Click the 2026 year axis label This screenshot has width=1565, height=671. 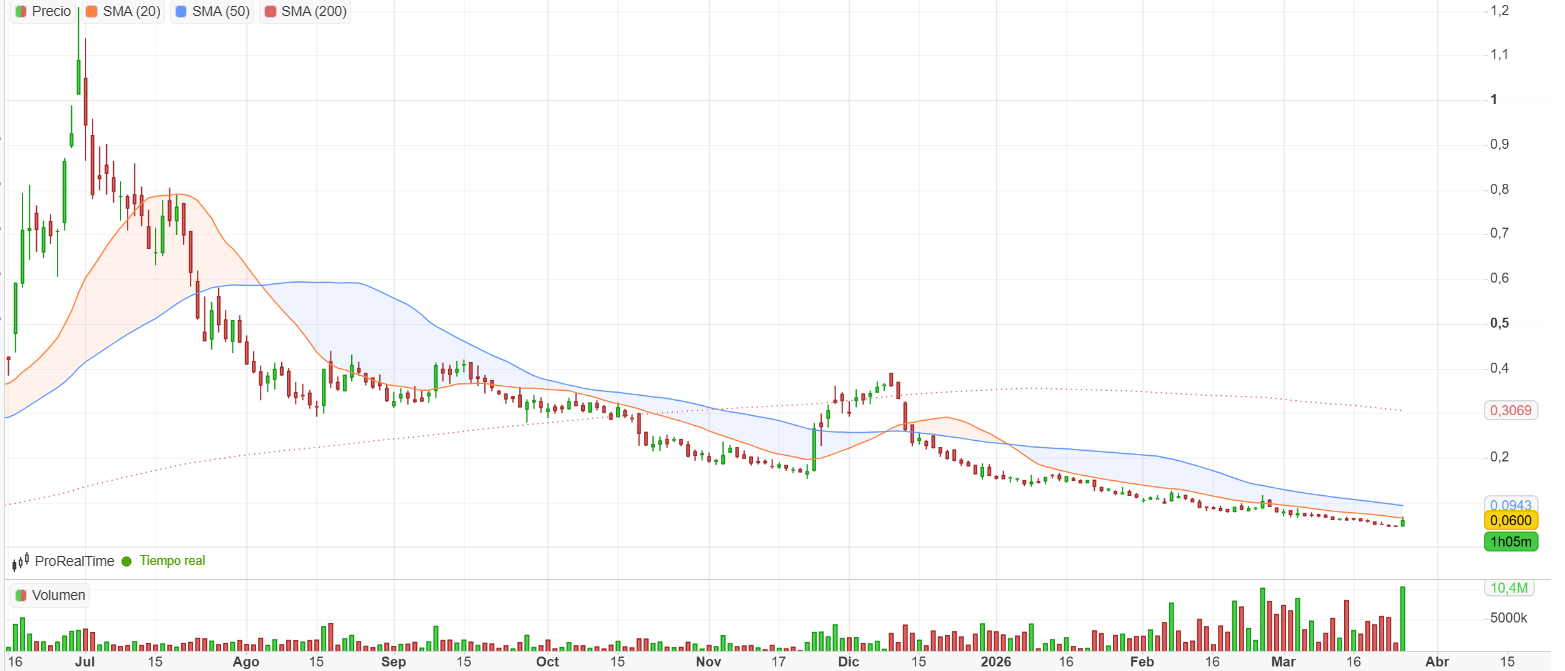pyautogui.click(x=996, y=662)
